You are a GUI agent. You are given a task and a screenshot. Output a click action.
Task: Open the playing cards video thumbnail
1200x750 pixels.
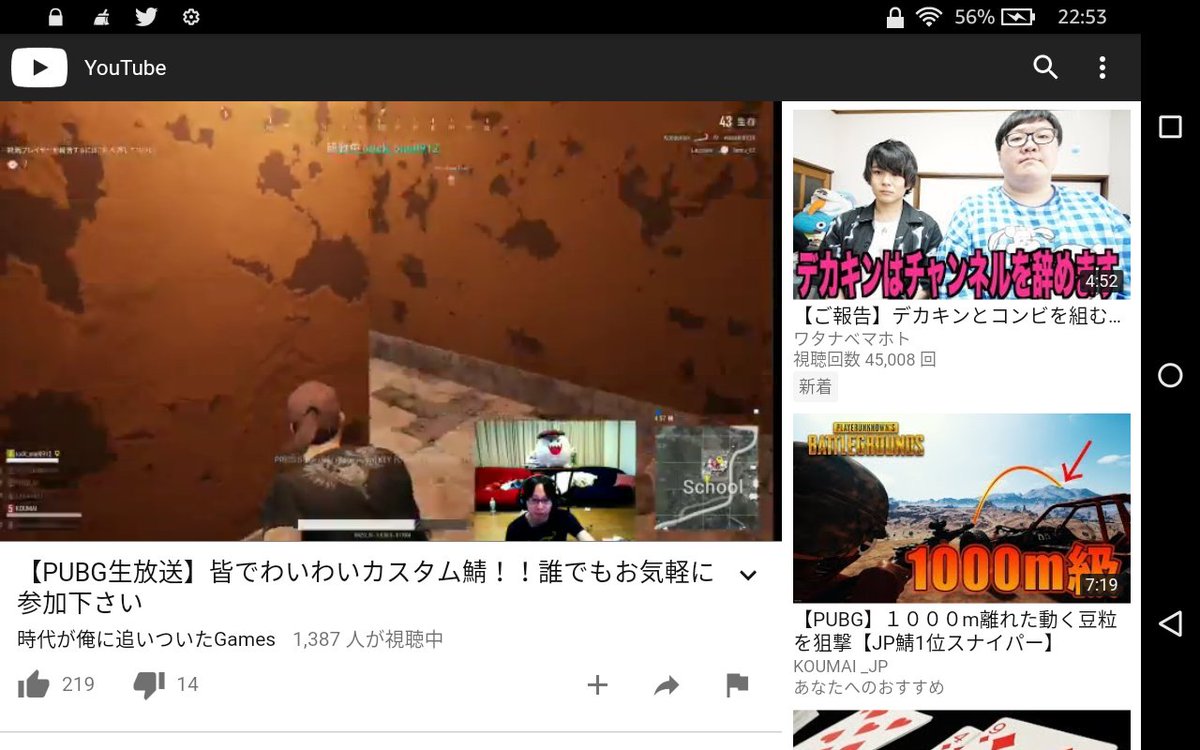pyautogui.click(x=962, y=730)
